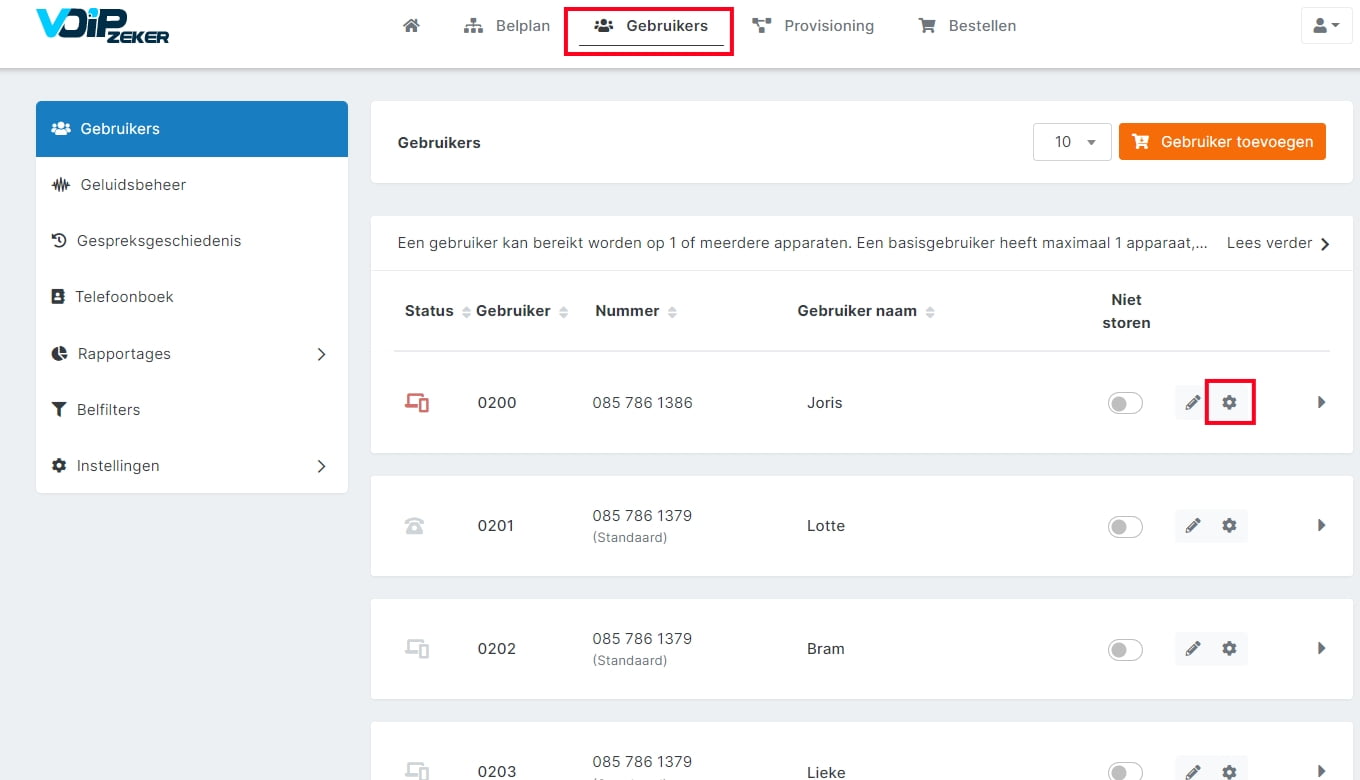The image size is (1360, 780).
Task: Click extension 0202
Action: pos(497,649)
